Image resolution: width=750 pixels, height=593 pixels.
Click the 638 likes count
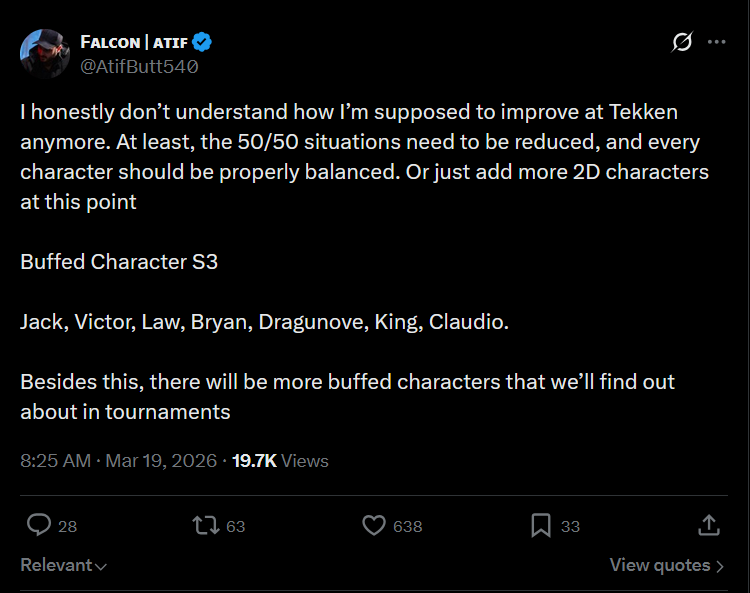coord(407,526)
